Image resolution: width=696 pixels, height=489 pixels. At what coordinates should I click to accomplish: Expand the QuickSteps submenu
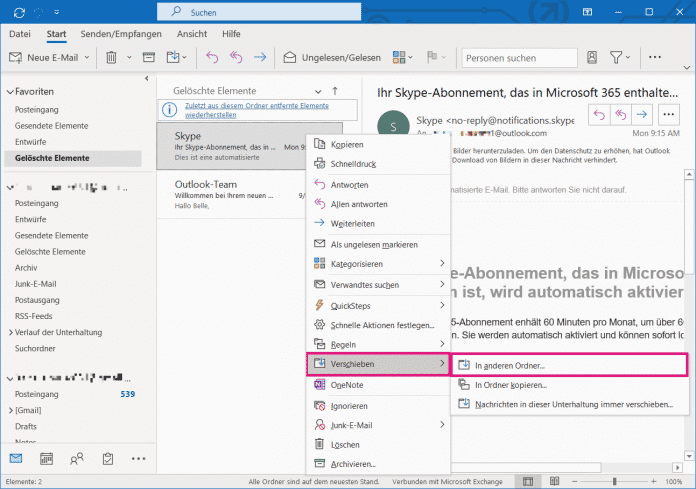tap(378, 306)
